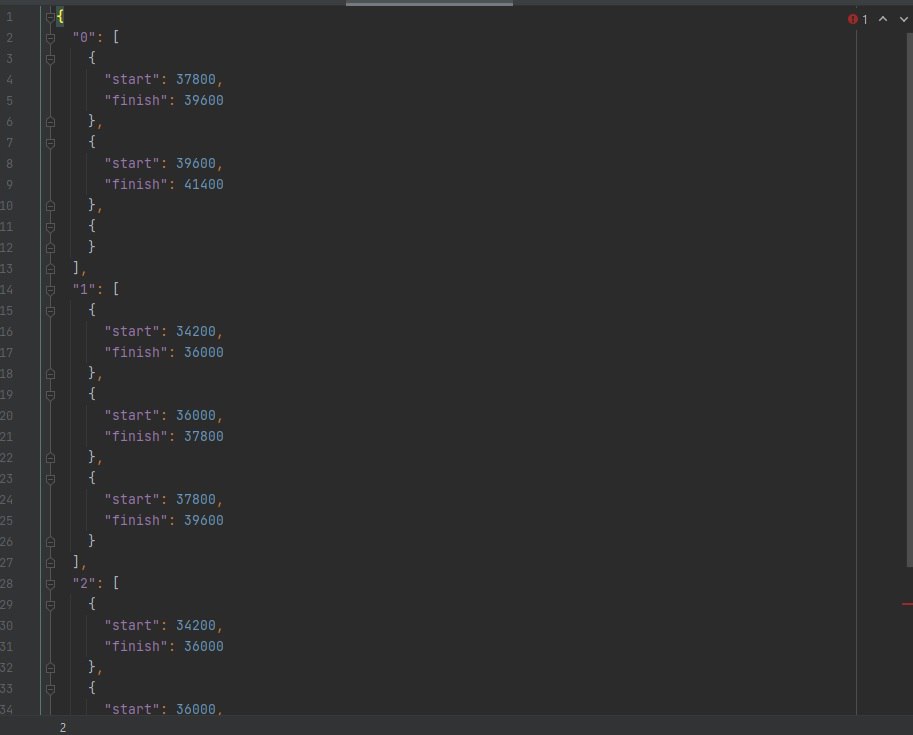Go to next highlighted error arrow
913x735 pixels.
click(x=904, y=19)
